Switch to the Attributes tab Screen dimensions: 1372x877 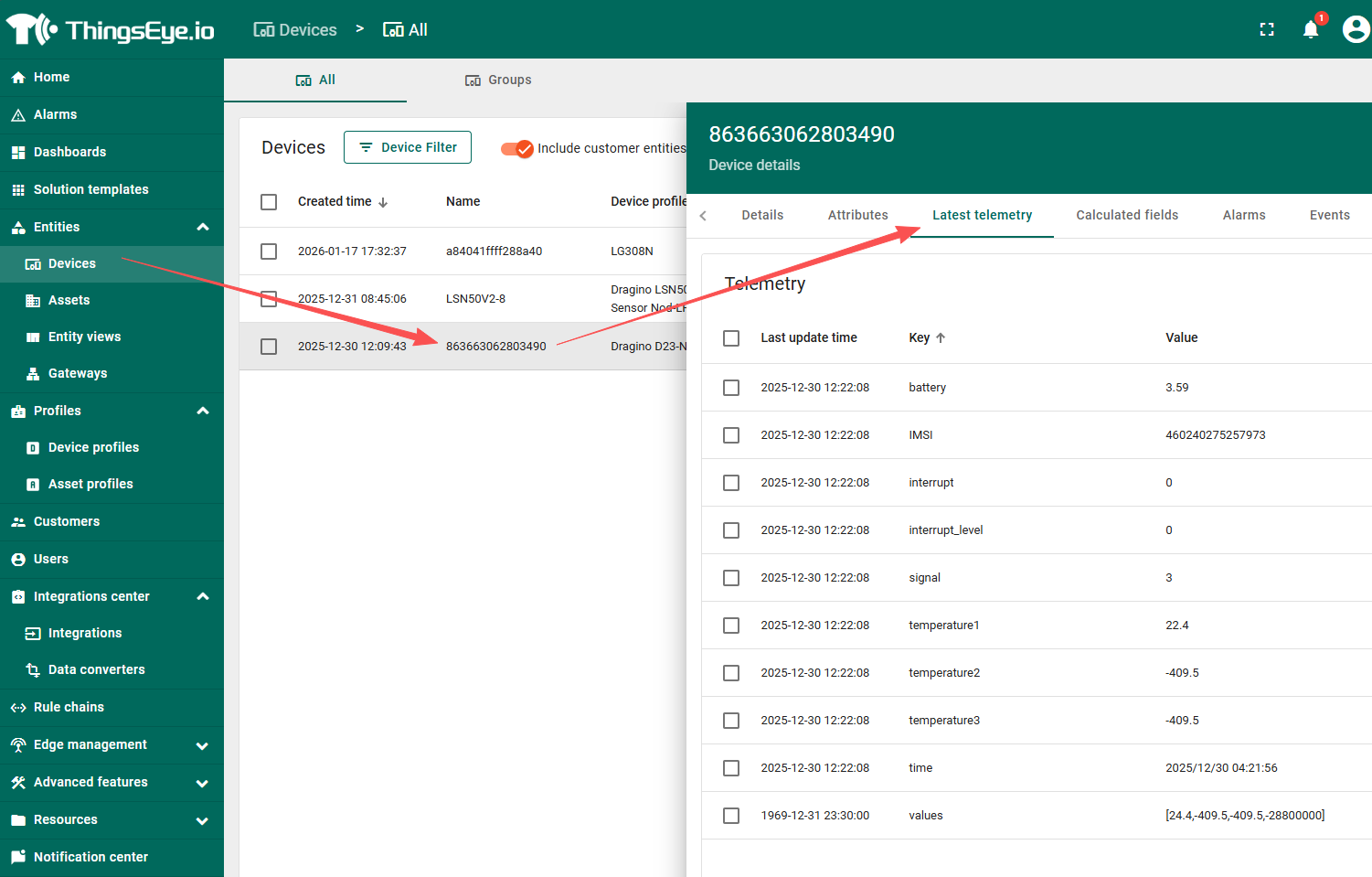coord(857,215)
